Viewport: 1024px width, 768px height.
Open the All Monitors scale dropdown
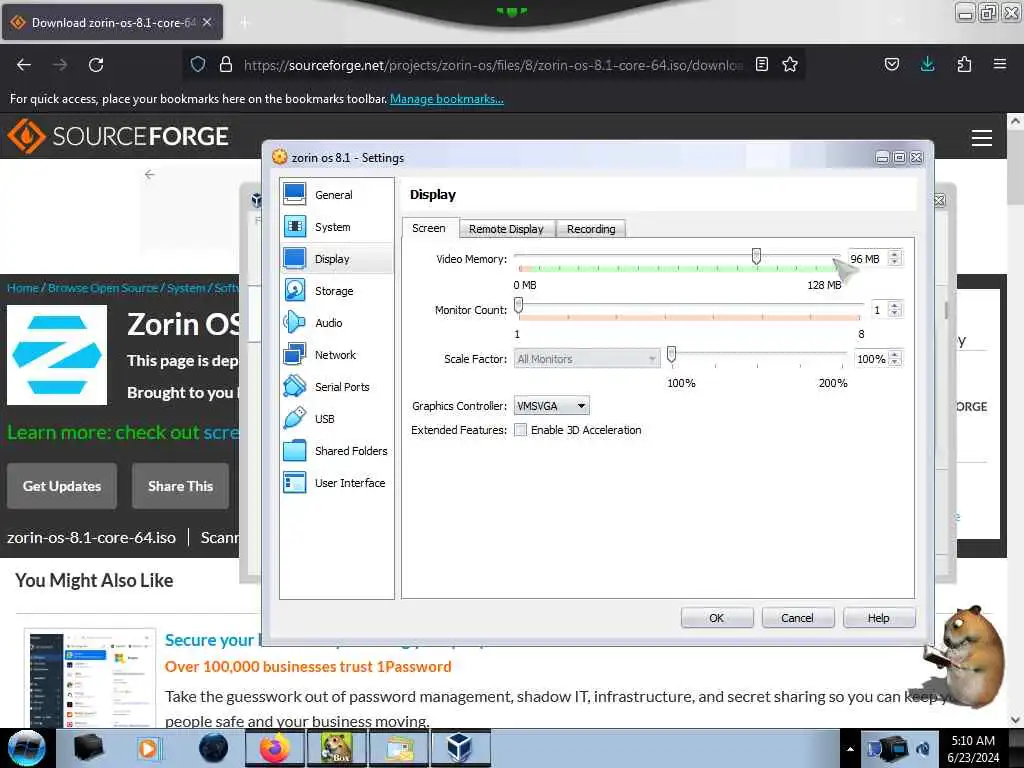click(x=587, y=359)
